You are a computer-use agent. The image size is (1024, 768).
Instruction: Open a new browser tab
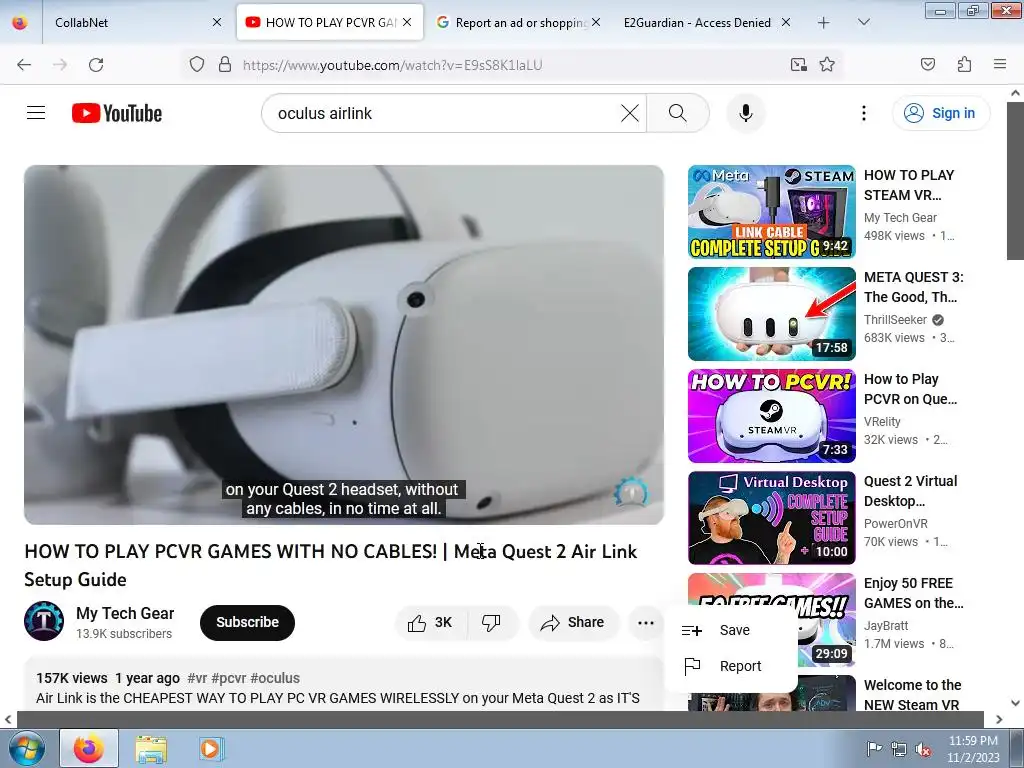click(824, 23)
